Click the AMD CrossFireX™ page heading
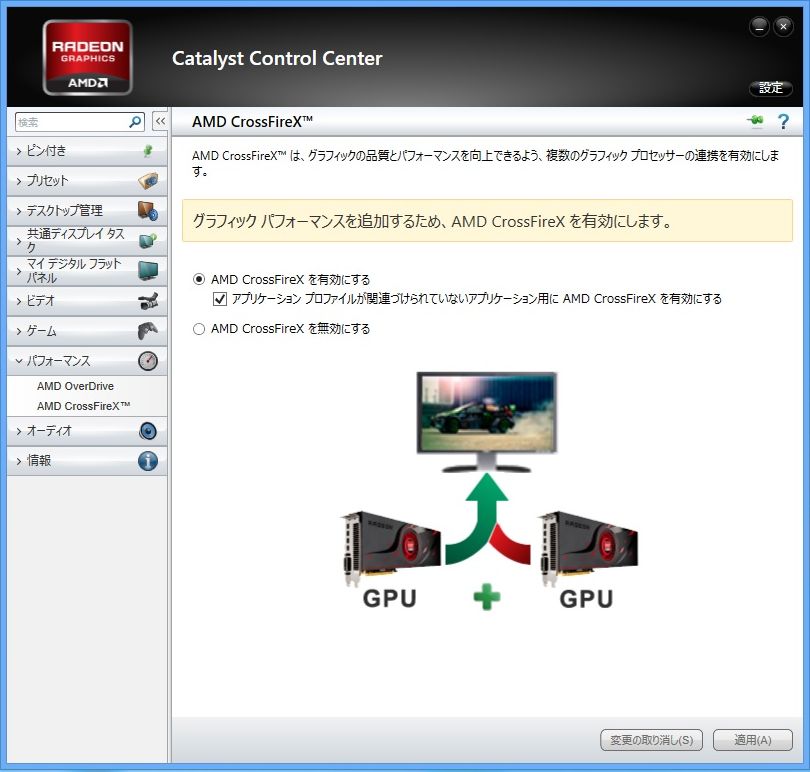Screen dimensions: 810x772 tap(253, 121)
